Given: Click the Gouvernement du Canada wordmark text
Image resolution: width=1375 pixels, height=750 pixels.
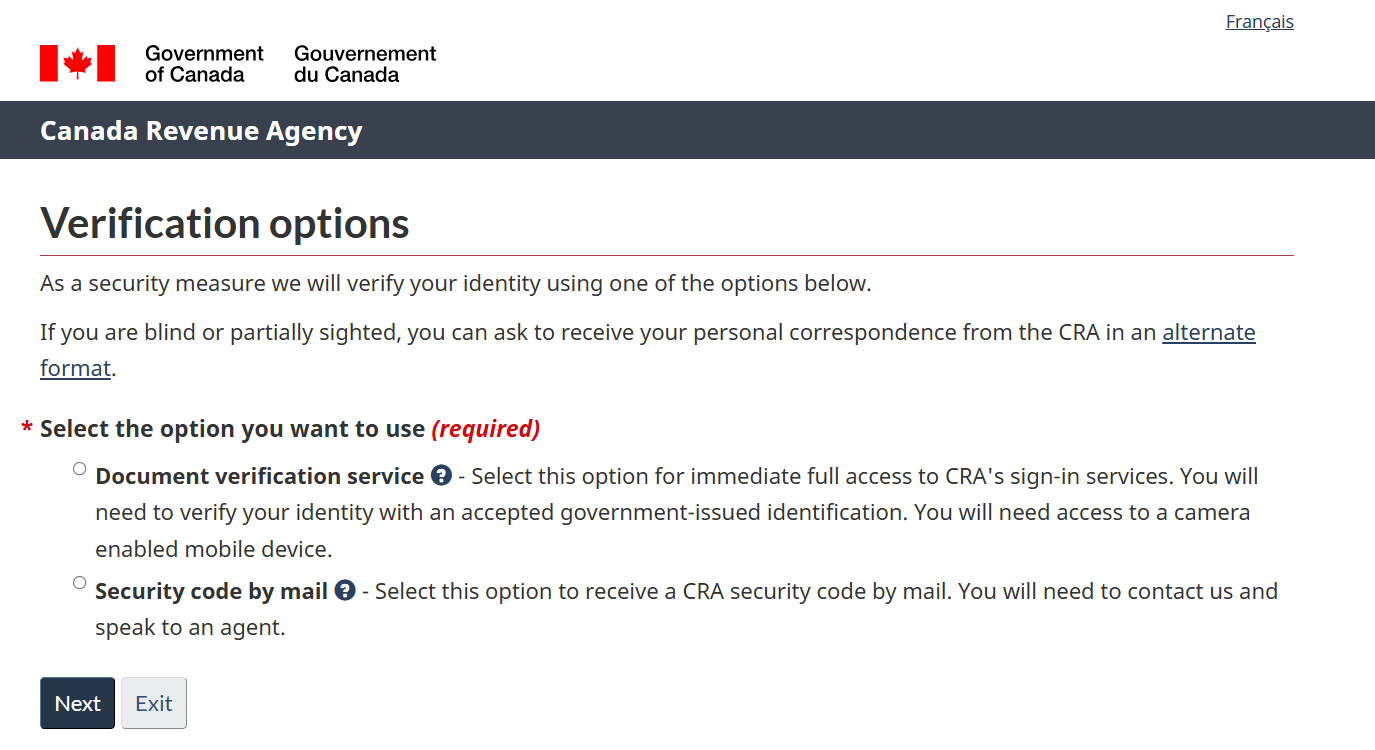Looking at the screenshot, I should pos(365,64).
